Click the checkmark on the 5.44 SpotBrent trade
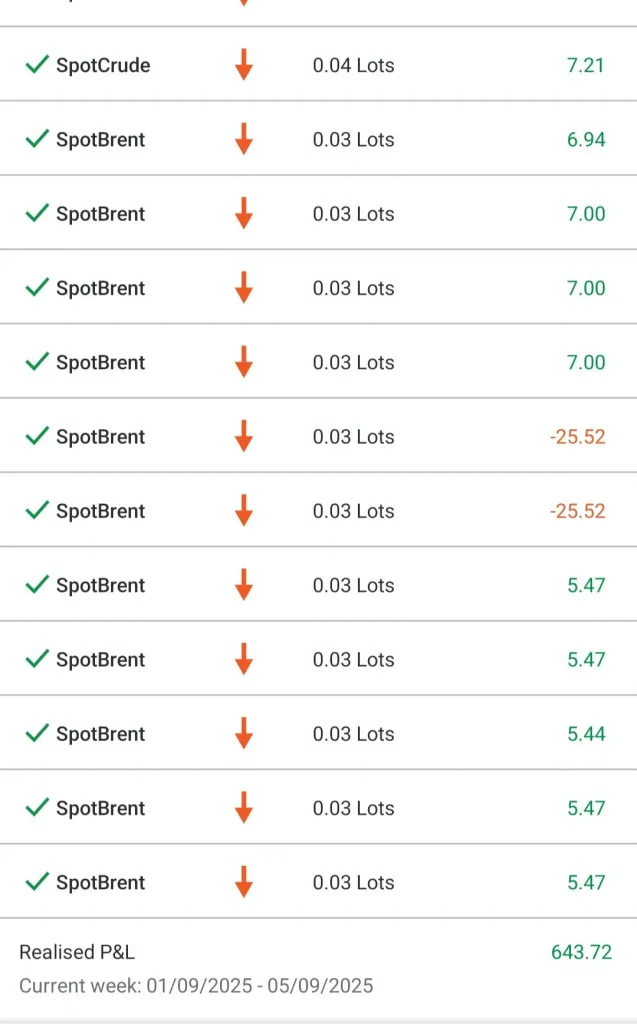This screenshot has width=637, height=1024. coord(37,734)
